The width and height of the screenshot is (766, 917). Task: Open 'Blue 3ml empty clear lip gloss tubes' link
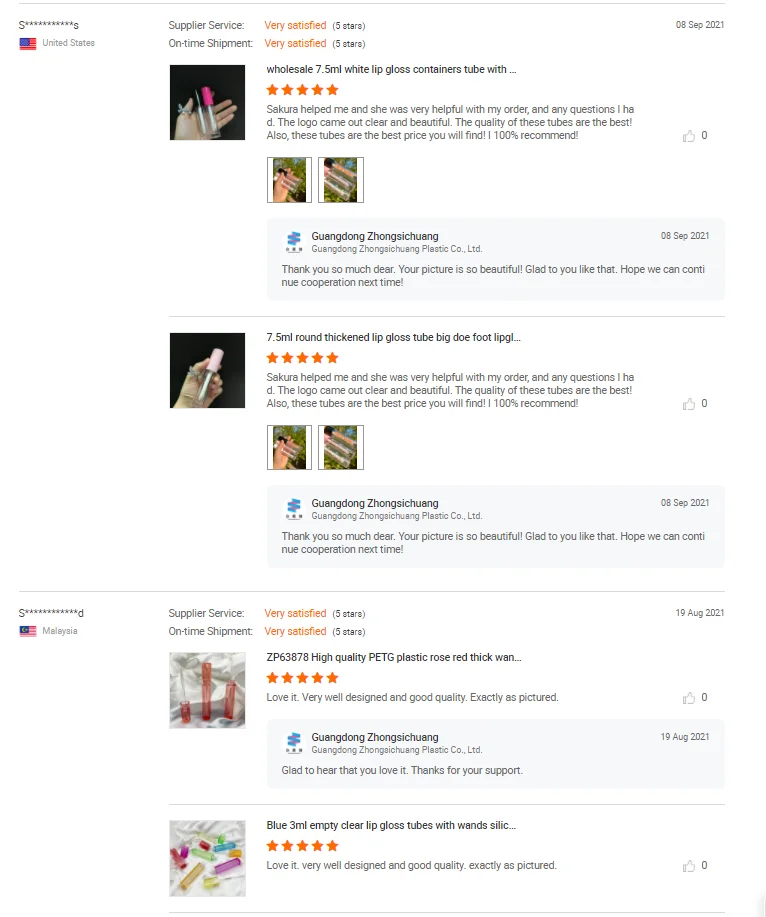click(391, 825)
